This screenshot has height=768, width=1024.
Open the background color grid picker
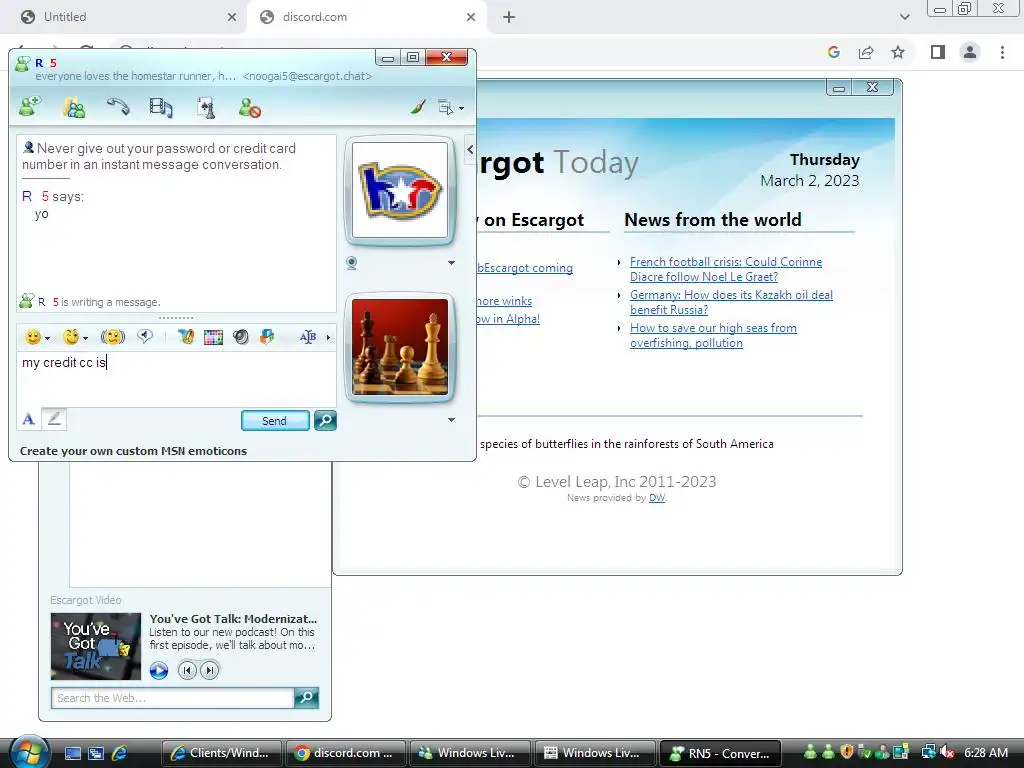214,337
